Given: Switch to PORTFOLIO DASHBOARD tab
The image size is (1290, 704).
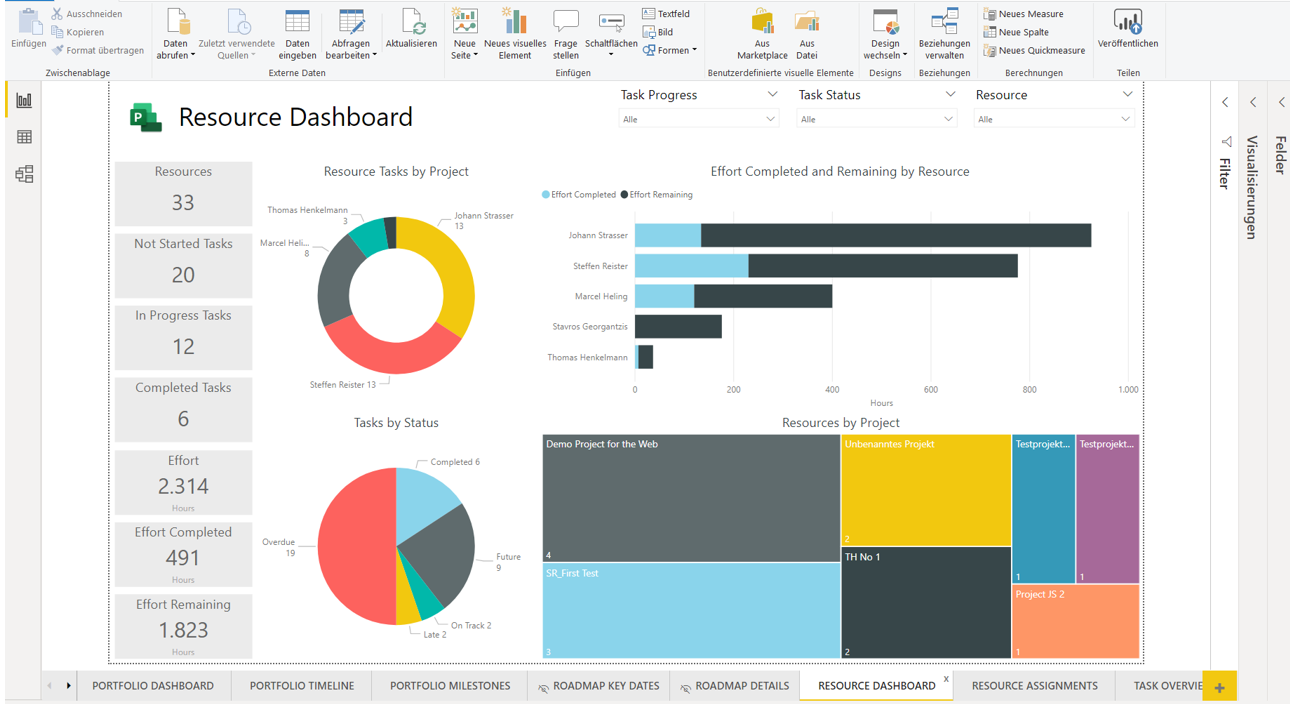Looking at the screenshot, I should (153, 686).
